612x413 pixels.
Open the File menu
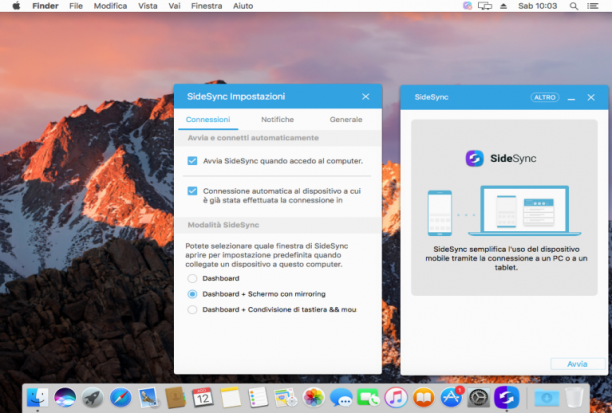click(76, 6)
